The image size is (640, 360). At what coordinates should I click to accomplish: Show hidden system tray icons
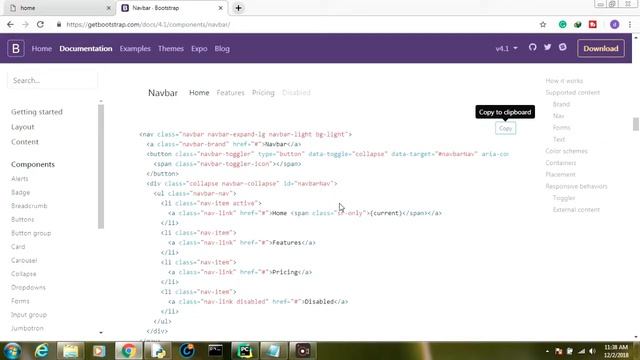click(x=547, y=351)
